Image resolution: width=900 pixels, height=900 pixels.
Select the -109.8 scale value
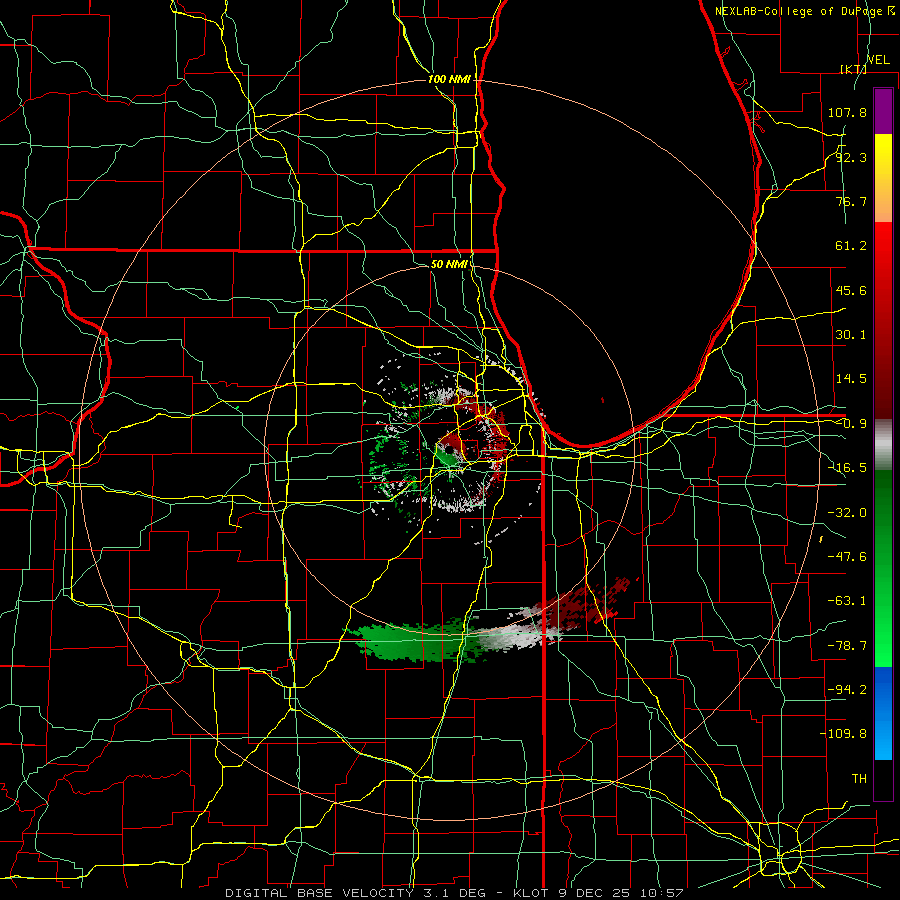tap(843, 734)
